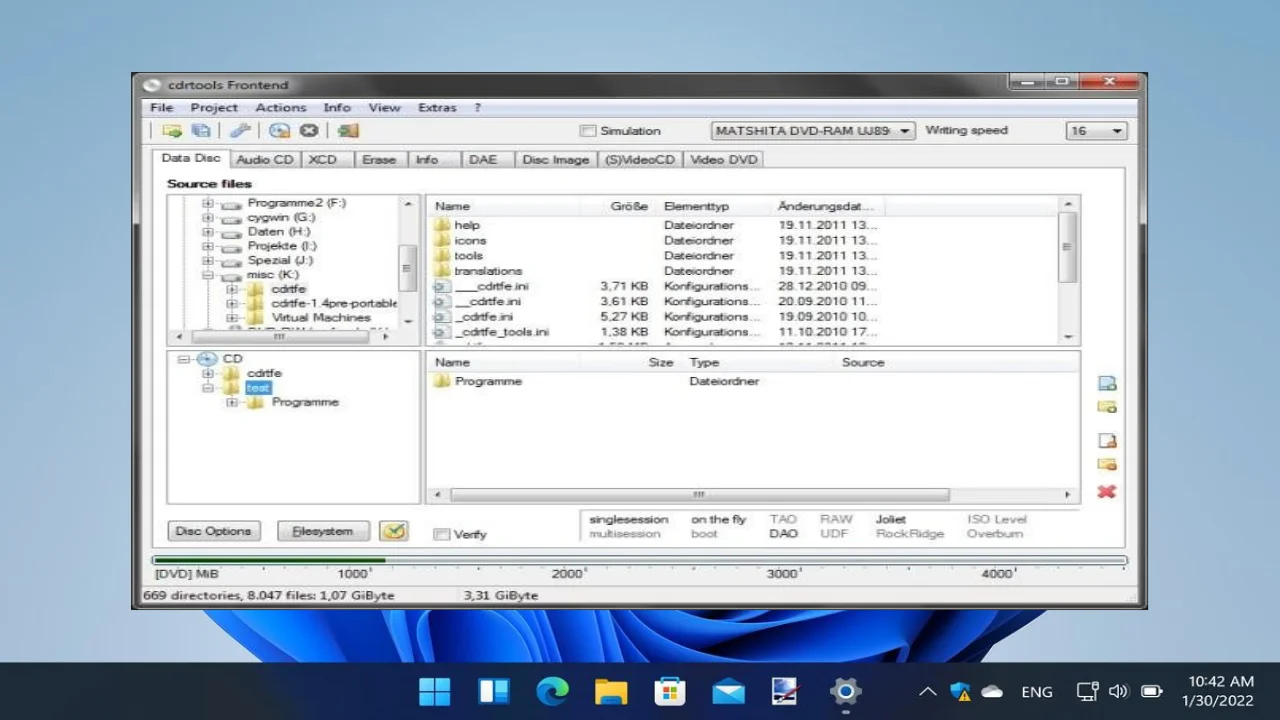The image size is (1280, 720).
Task: Click the new folder icon above red X
Action: click(x=1107, y=464)
